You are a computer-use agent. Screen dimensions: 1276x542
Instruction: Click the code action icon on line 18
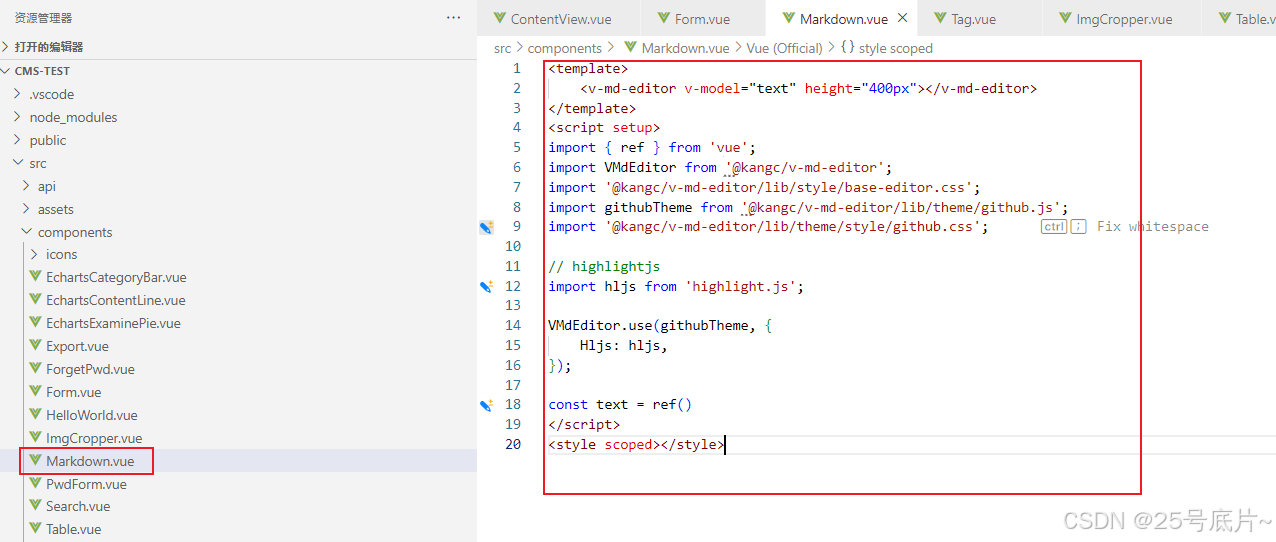pyautogui.click(x=486, y=405)
